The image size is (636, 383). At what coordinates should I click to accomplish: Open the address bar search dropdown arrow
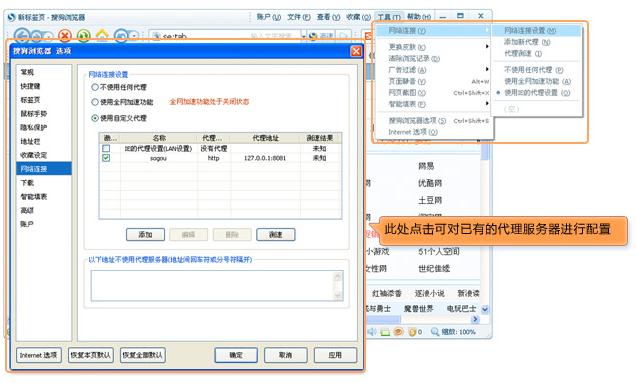click(303, 37)
